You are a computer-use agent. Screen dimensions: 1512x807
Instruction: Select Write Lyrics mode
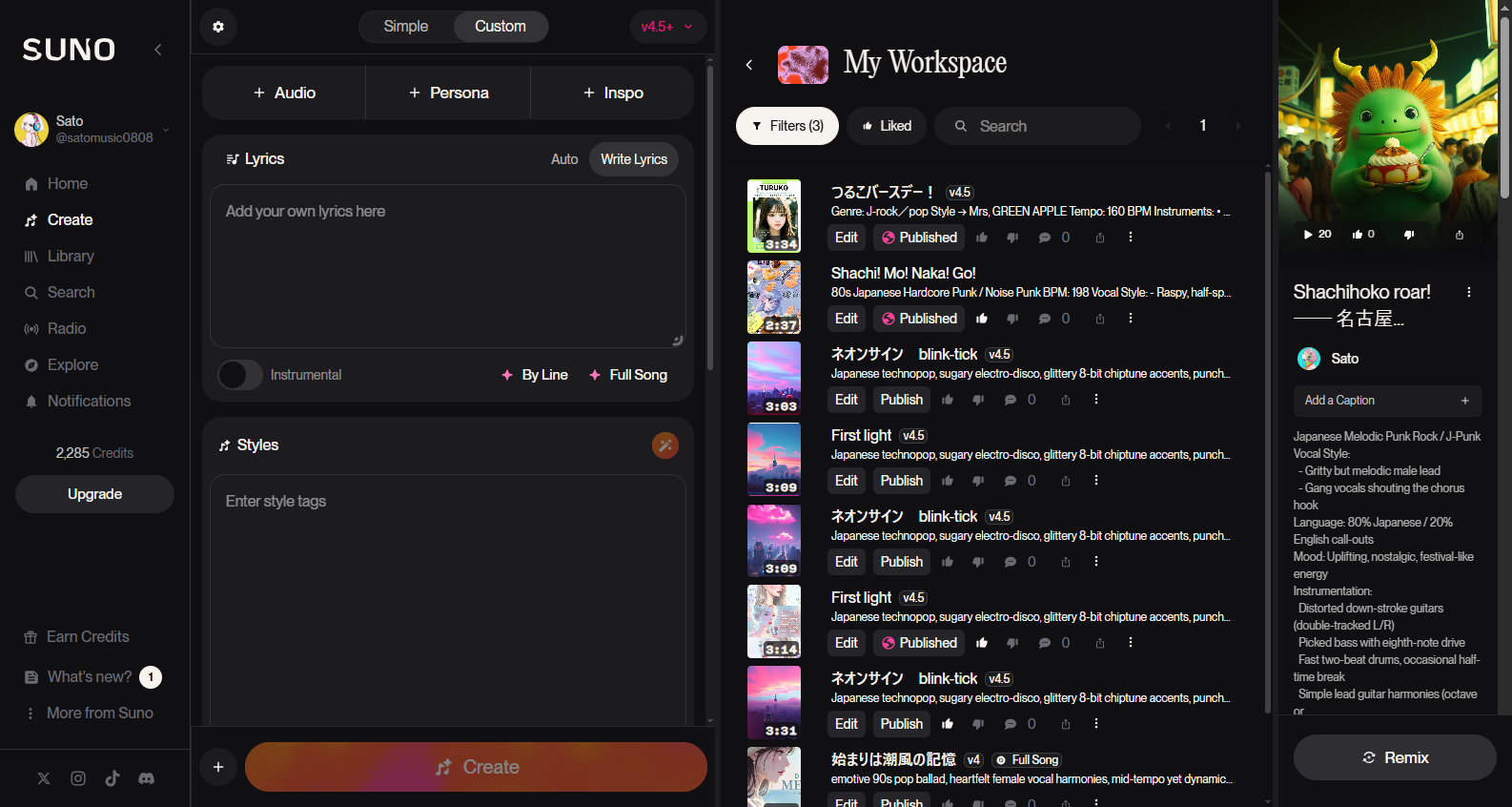634,159
